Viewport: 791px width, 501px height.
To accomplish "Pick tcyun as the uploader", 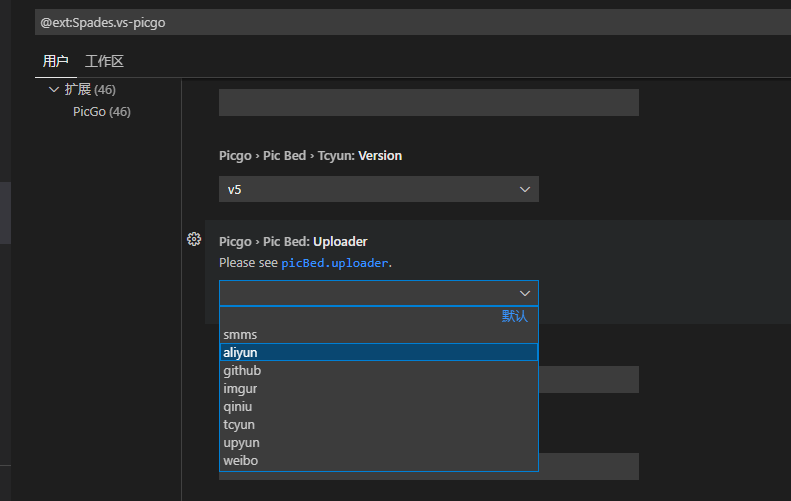I will [378, 425].
